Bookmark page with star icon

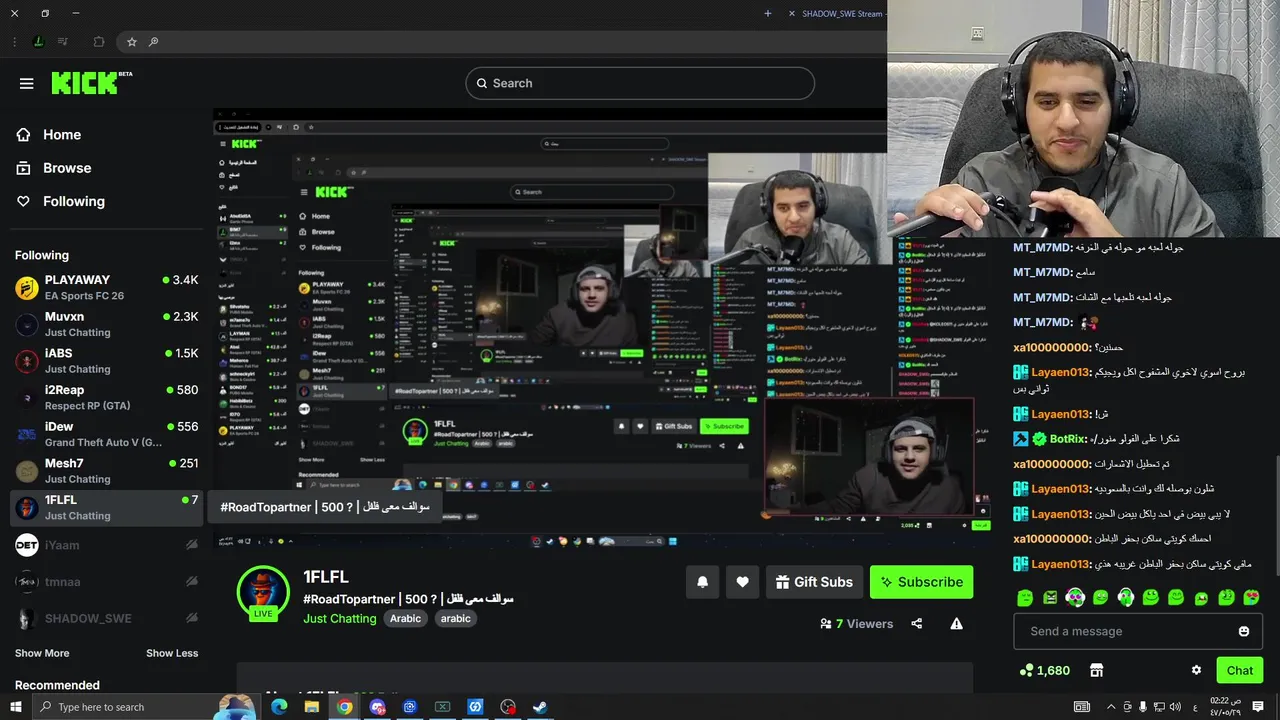(132, 42)
